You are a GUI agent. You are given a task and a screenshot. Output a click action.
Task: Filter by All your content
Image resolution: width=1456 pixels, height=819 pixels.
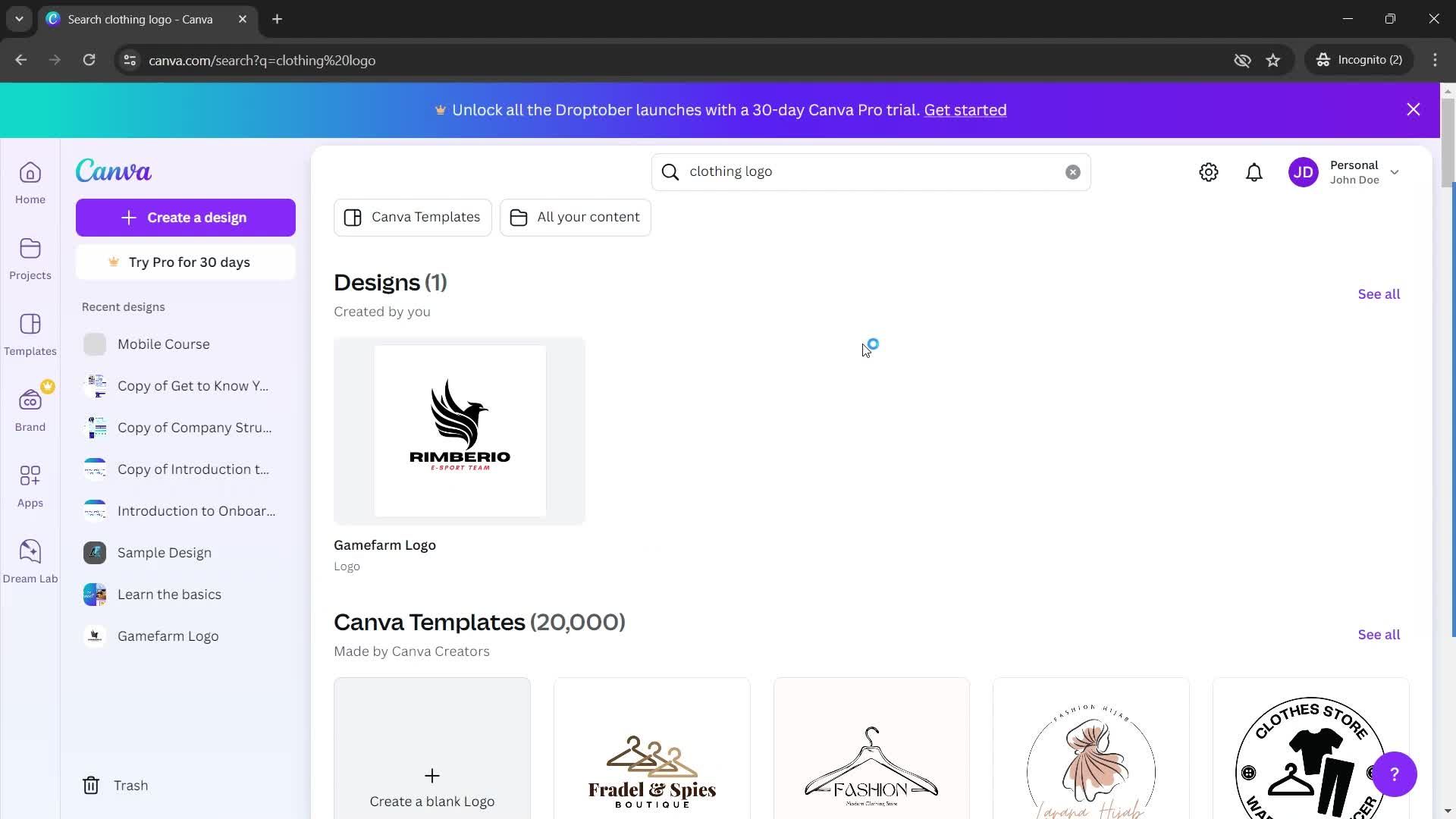point(575,218)
